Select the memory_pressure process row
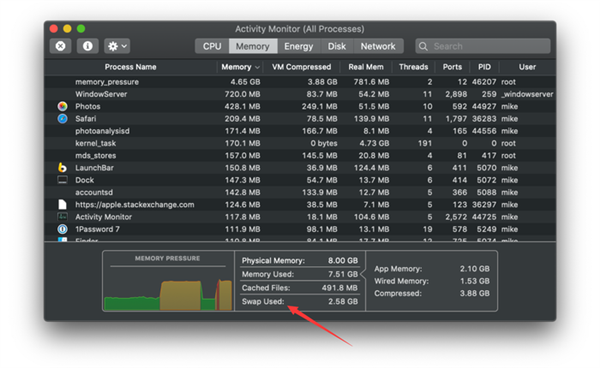This screenshot has width=600, height=368. (300, 82)
